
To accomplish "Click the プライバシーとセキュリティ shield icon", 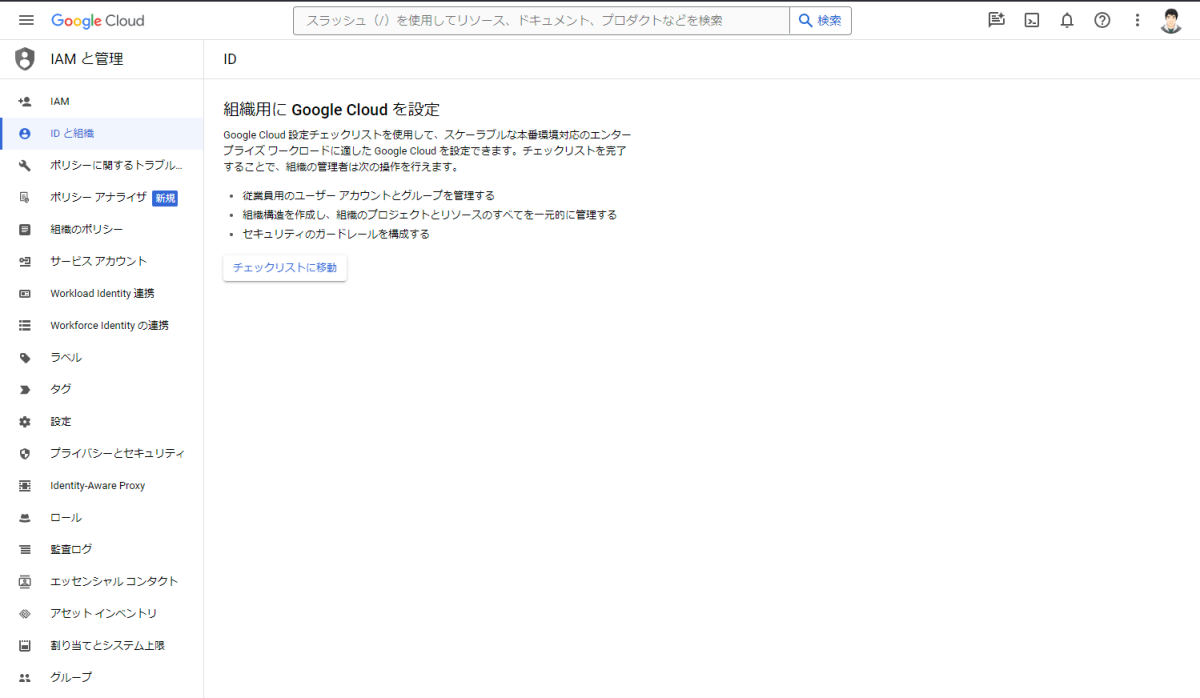I will point(25,453).
